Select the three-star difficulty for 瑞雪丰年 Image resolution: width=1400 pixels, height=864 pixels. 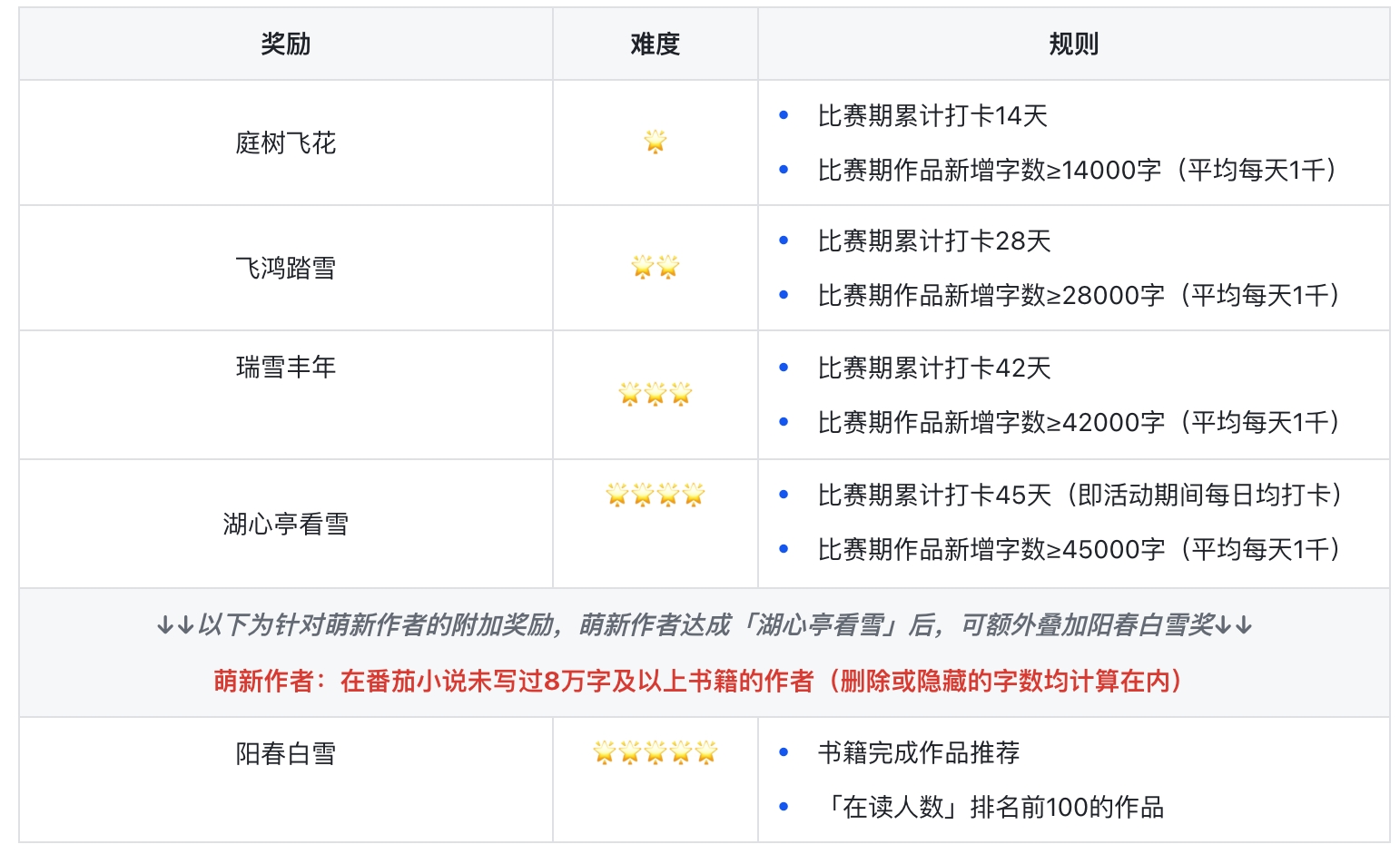click(x=655, y=394)
